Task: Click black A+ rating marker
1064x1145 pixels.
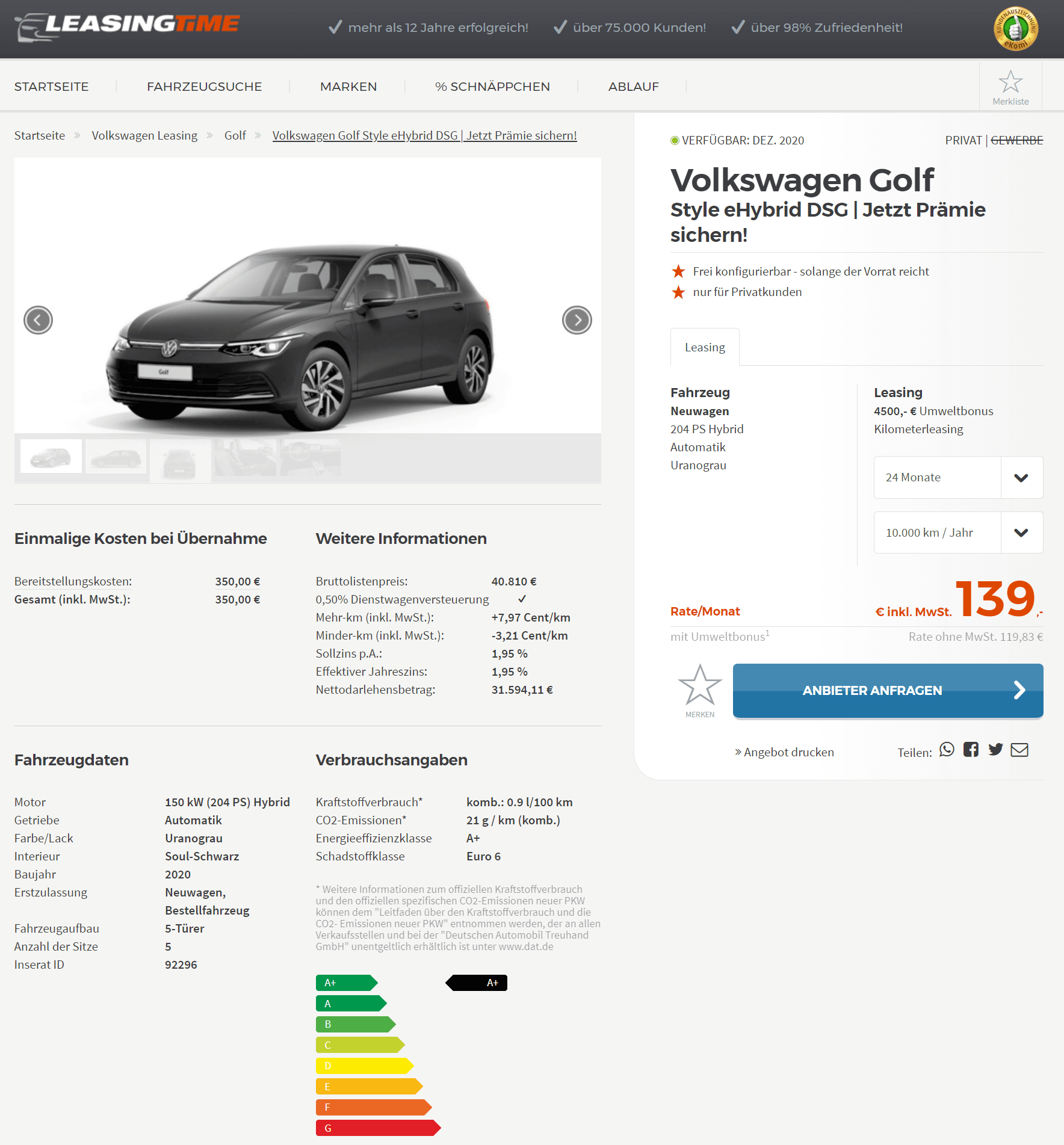Action: [x=477, y=983]
